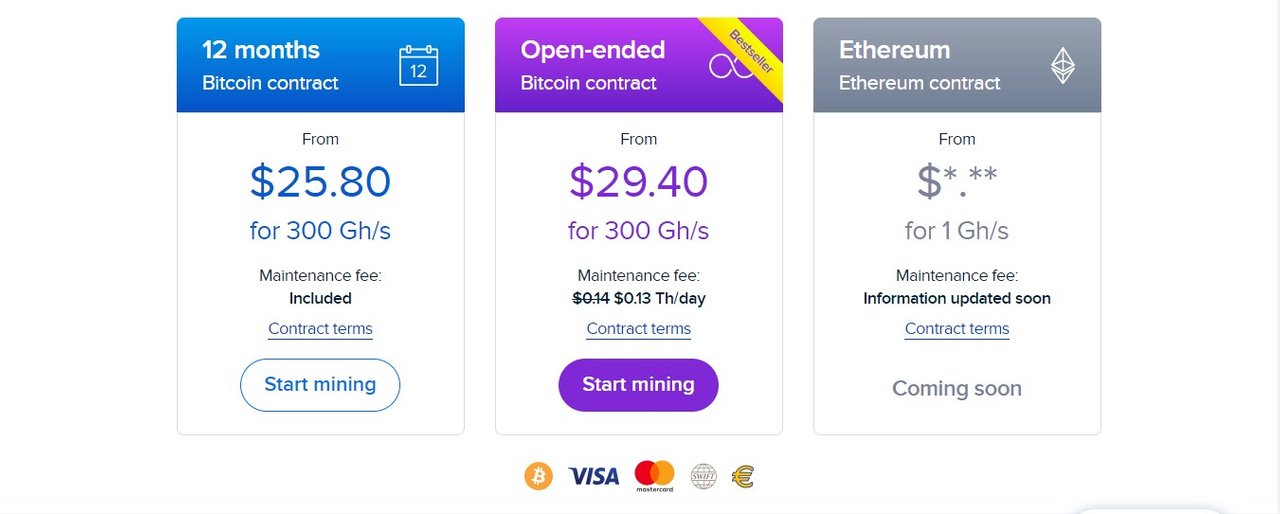Click the $29.40 price text

click(639, 181)
